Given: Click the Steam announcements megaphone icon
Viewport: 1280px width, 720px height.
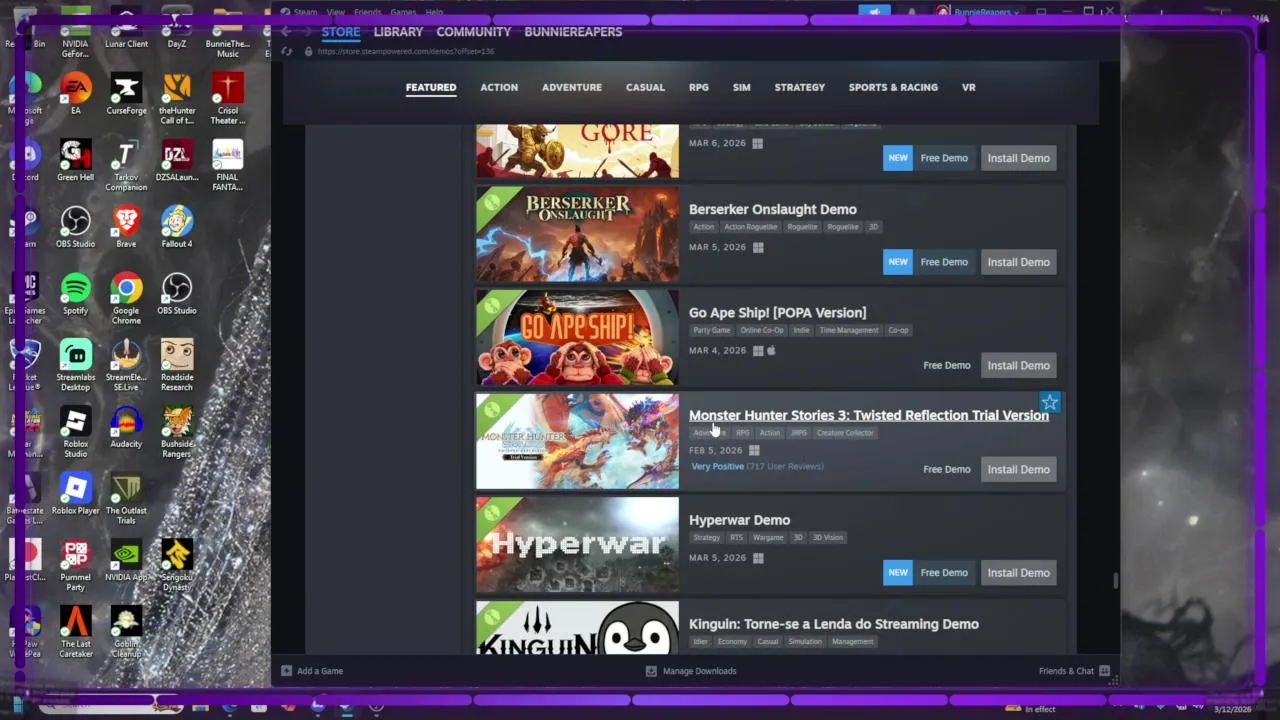Looking at the screenshot, I should tap(875, 12).
